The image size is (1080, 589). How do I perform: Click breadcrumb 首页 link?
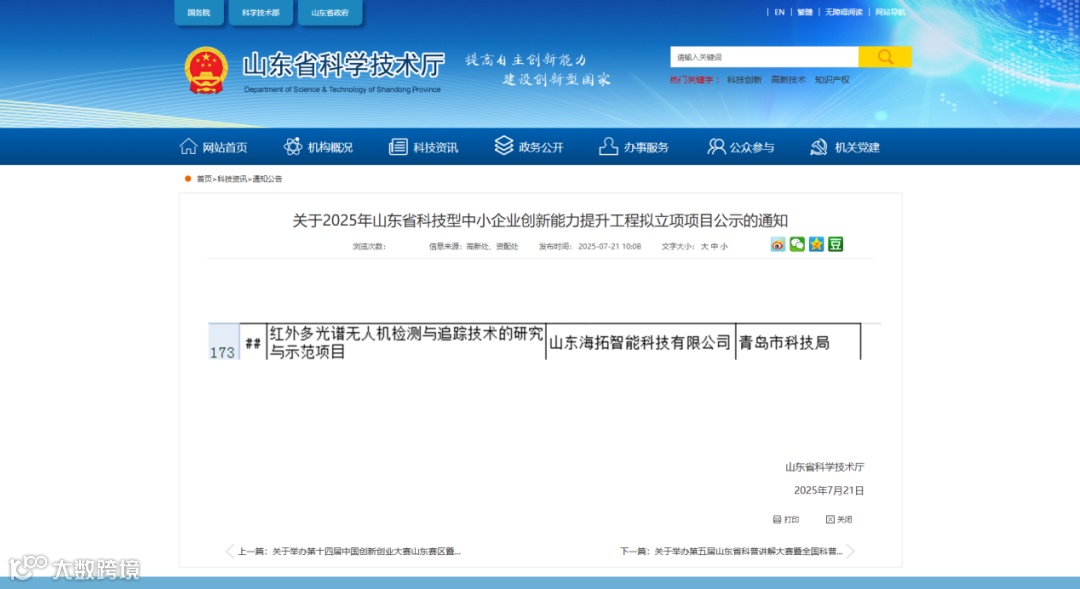(204, 179)
